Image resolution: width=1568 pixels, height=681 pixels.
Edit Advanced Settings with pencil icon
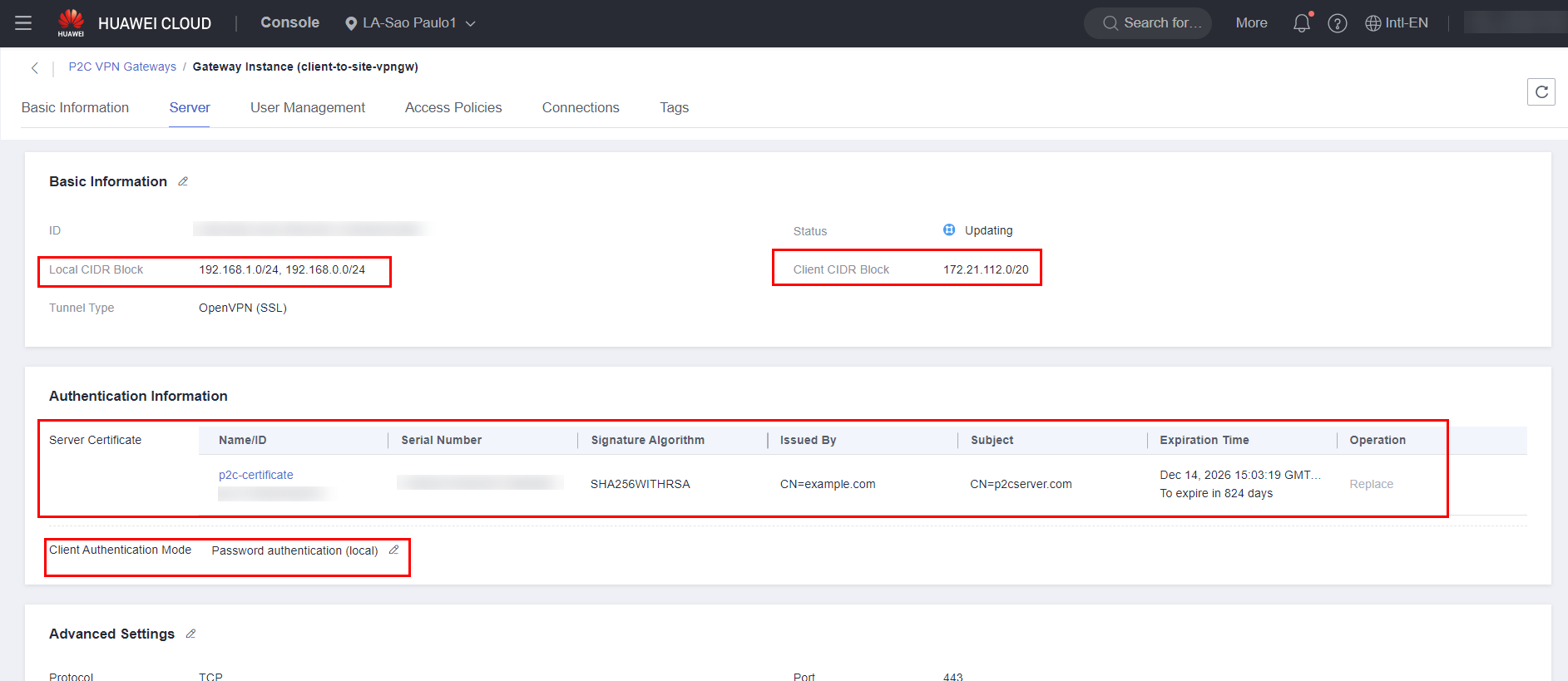pos(190,634)
